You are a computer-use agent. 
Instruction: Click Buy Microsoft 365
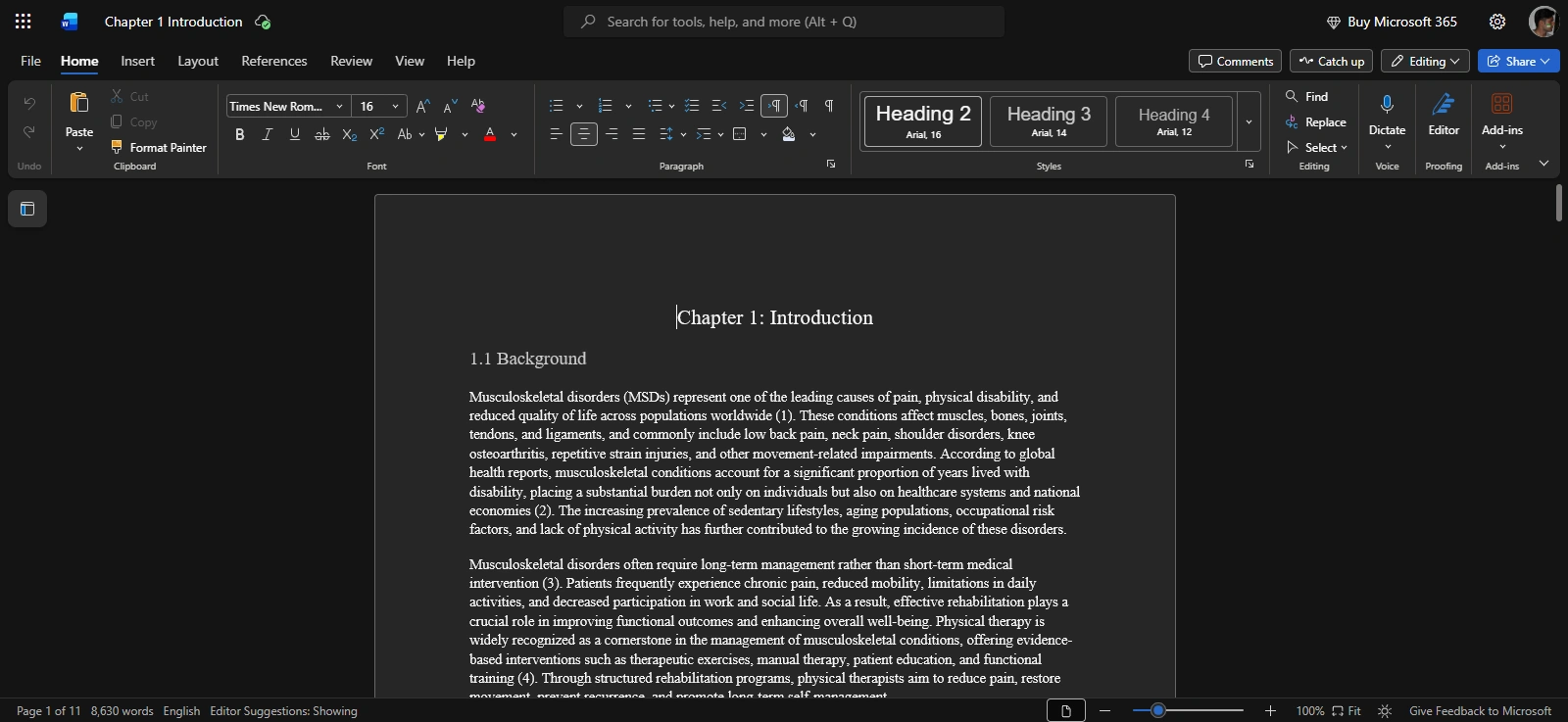1392,22
